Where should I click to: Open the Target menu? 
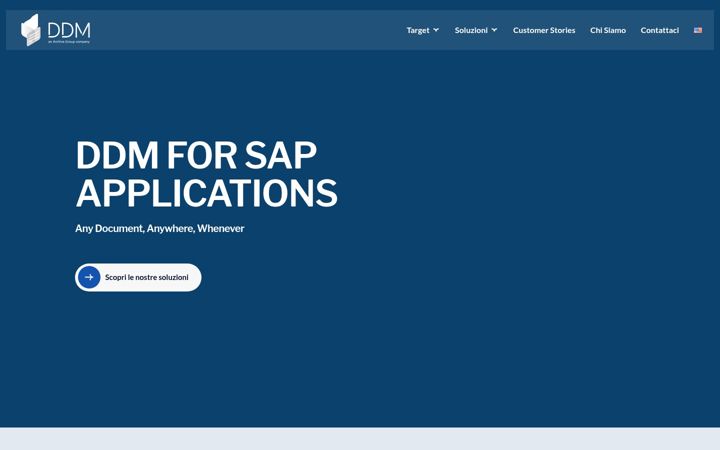418,30
